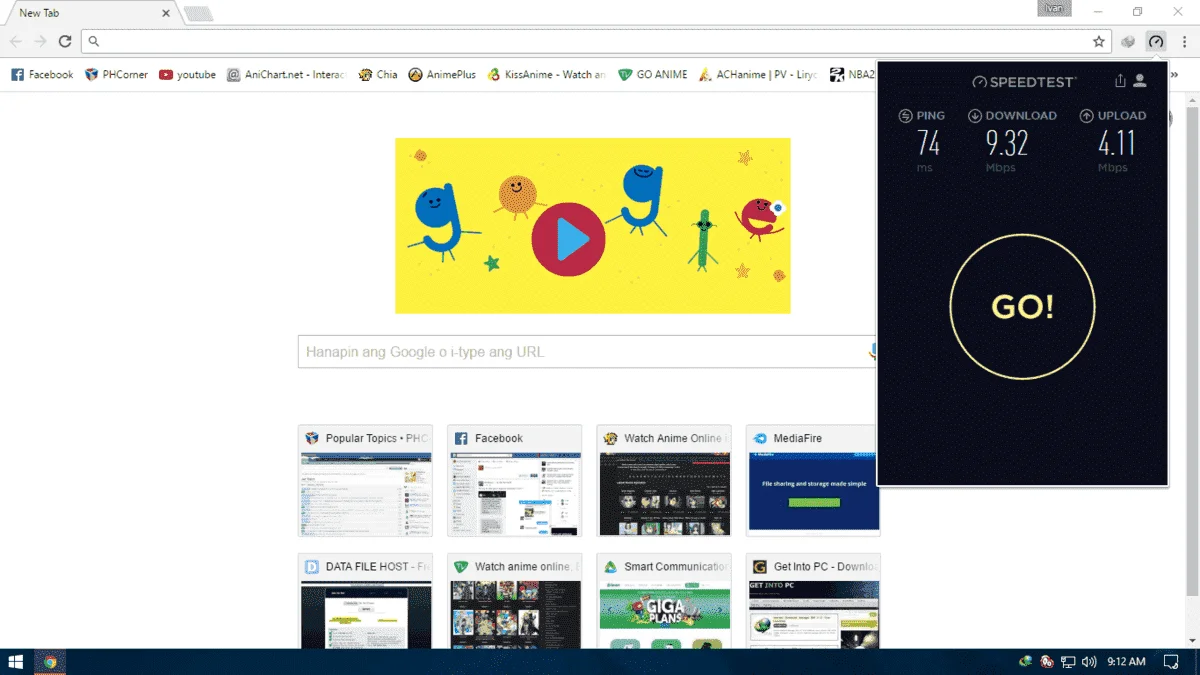Open the youtube bookmark

pos(187,74)
